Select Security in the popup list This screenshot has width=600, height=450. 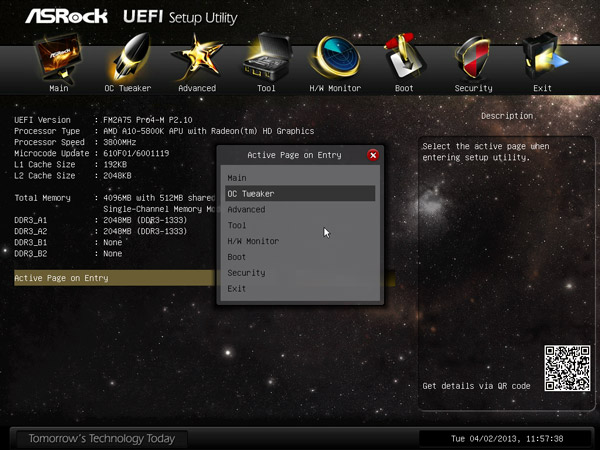pos(300,273)
